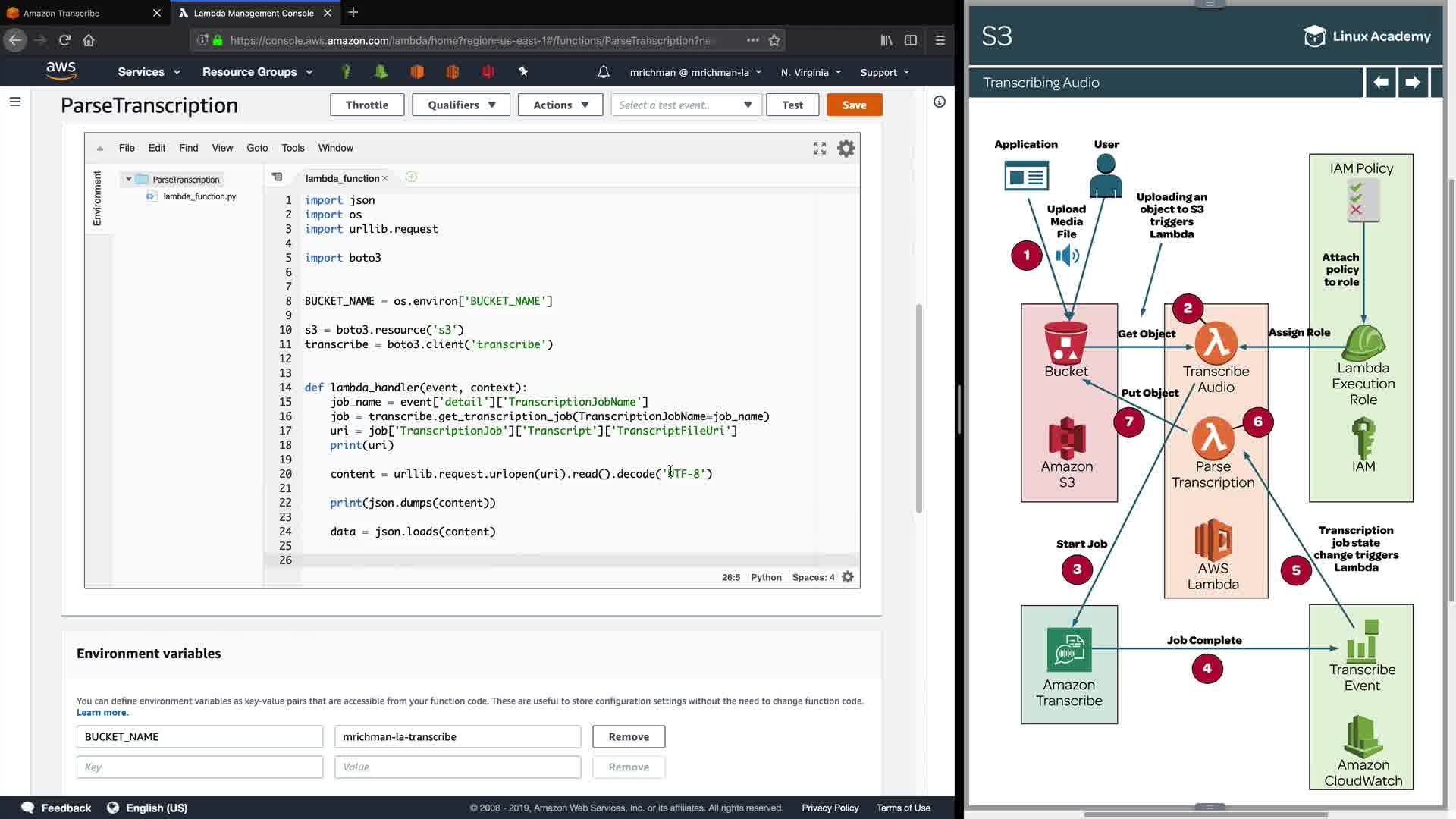
Task: Click the next slide arrow
Action: click(x=1412, y=83)
